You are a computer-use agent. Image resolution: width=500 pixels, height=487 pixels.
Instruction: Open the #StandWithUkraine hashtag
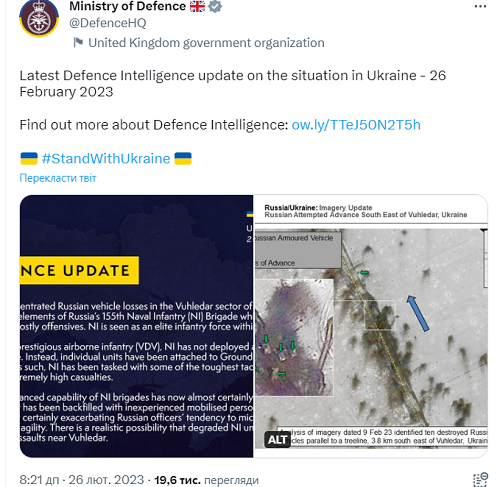(106, 158)
